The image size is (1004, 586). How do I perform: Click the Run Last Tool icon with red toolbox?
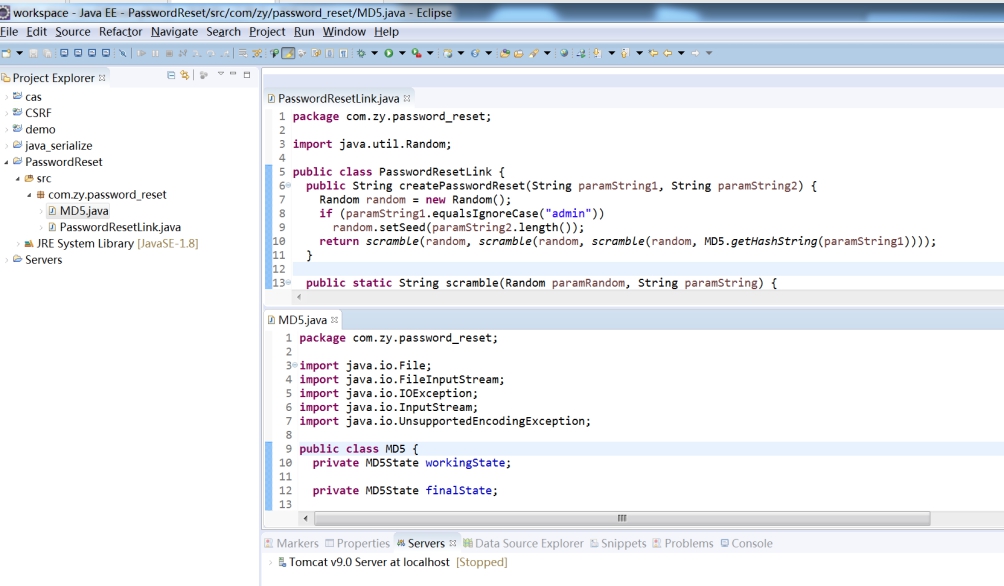tap(416, 53)
